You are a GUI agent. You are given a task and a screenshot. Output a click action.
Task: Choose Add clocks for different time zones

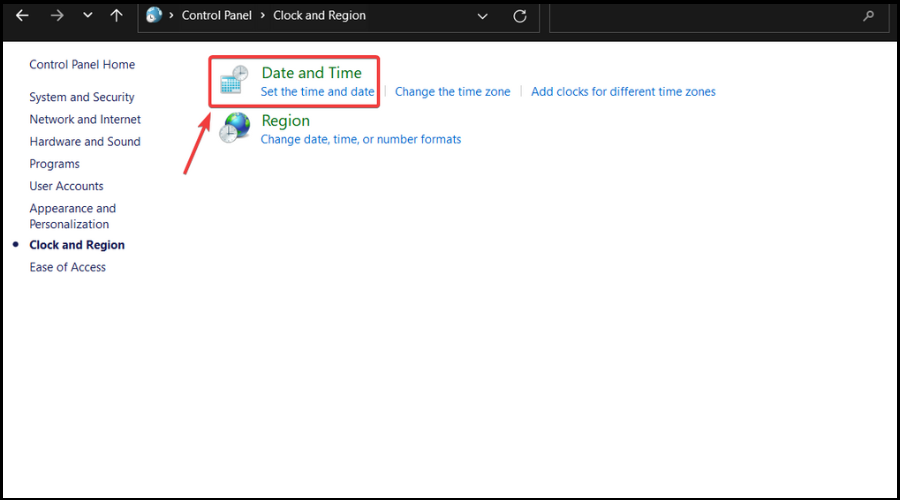[623, 92]
